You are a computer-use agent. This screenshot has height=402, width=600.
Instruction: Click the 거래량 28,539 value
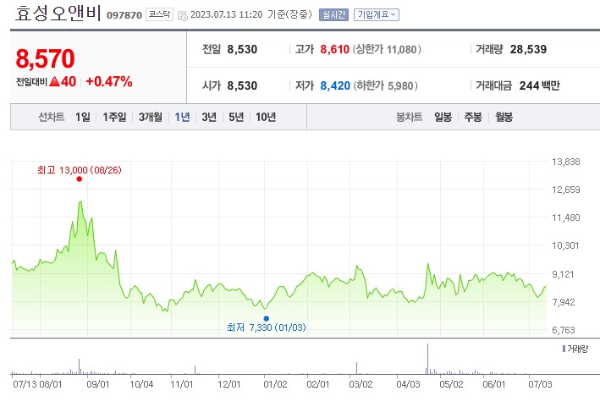click(528, 49)
